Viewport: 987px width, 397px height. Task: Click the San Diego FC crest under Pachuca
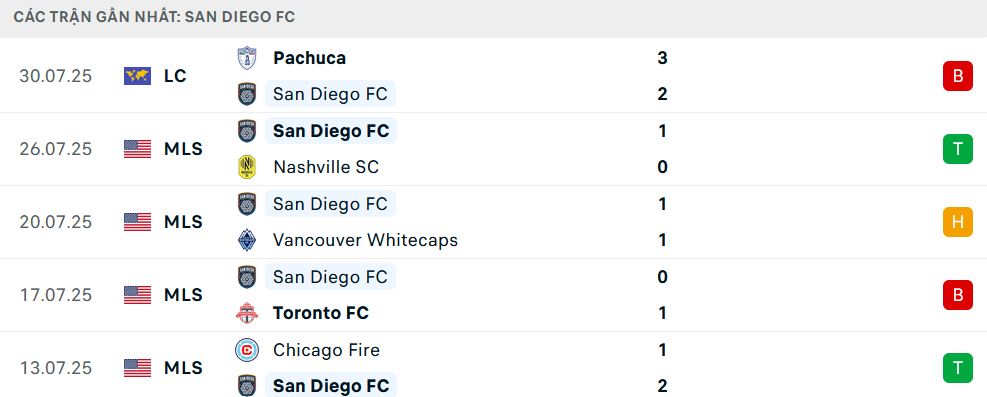[x=247, y=94]
